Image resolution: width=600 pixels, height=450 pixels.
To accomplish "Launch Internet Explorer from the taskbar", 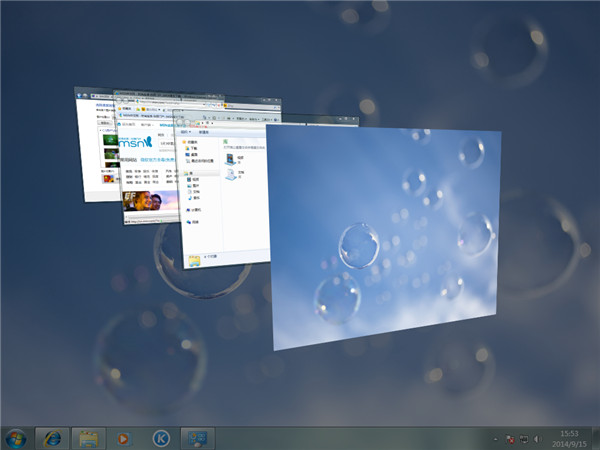I will pos(51,438).
